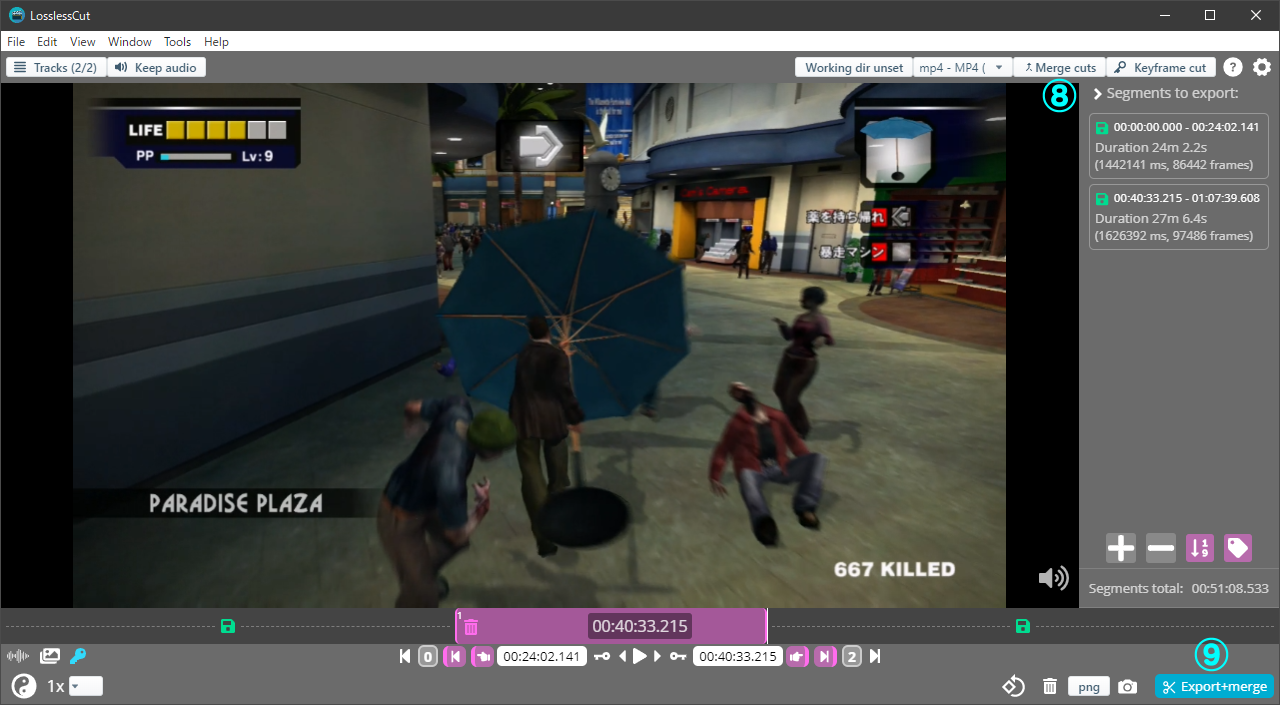Click Working dir unset button
This screenshot has height=705, width=1280.
[x=854, y=67]
